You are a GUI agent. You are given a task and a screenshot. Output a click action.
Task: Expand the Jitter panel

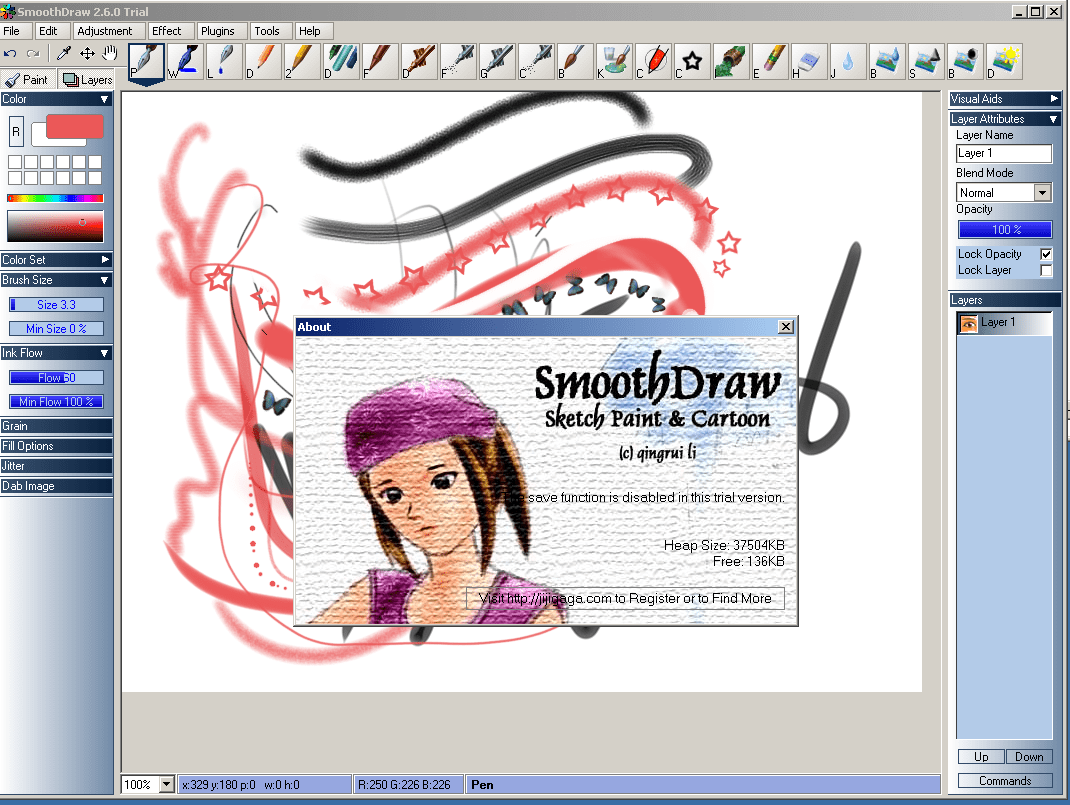click(56, 466)
